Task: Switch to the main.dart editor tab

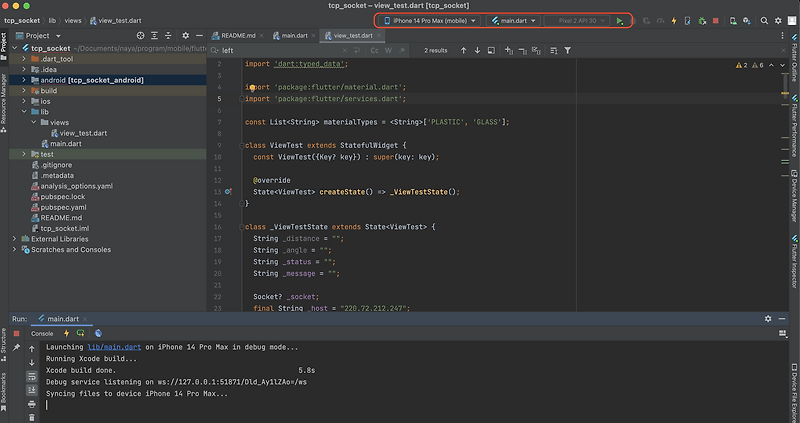Action: pos(294,35)
